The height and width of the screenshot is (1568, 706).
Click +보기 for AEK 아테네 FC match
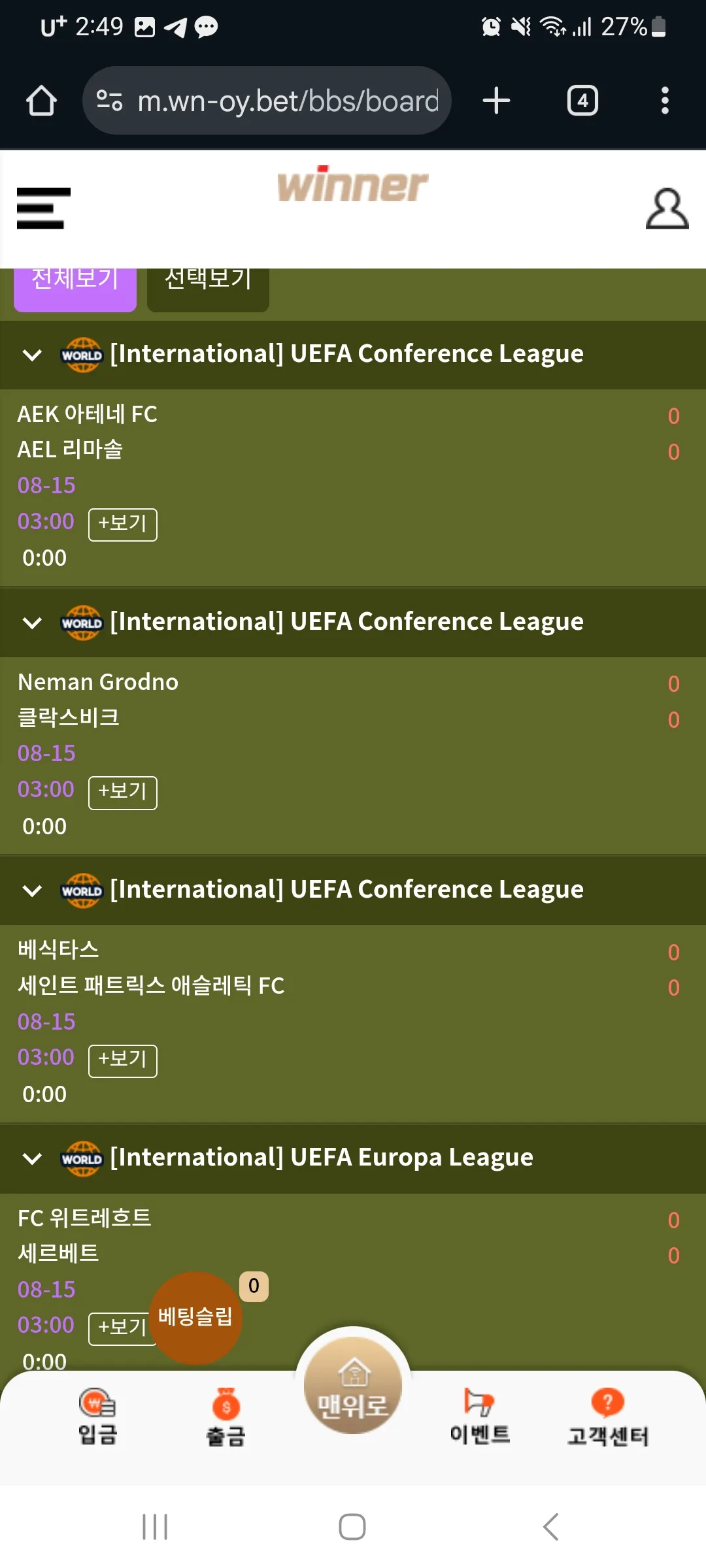coord(123,525)
